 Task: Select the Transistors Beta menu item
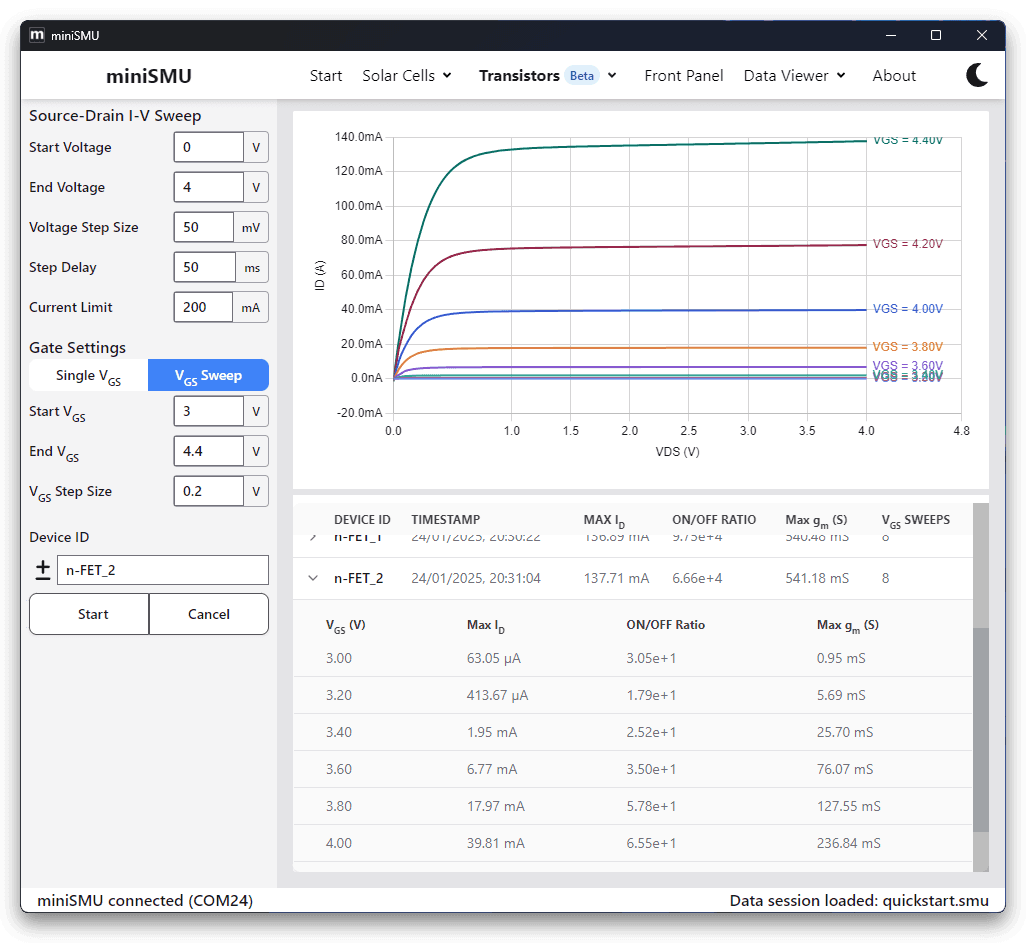tap(539, 76)
